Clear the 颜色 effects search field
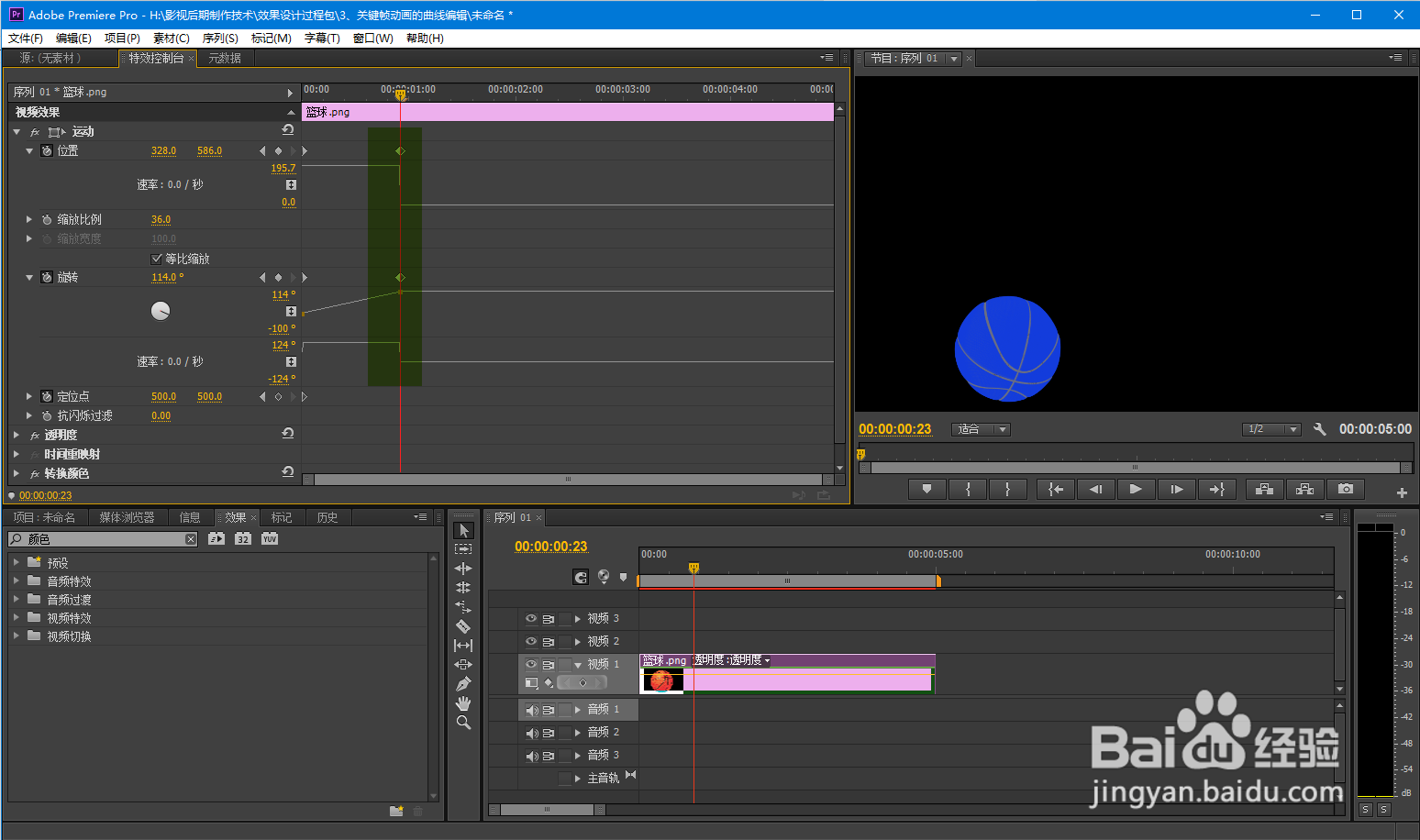The width and height of the screenshot is (1420, 840). [x=191, y=539]
